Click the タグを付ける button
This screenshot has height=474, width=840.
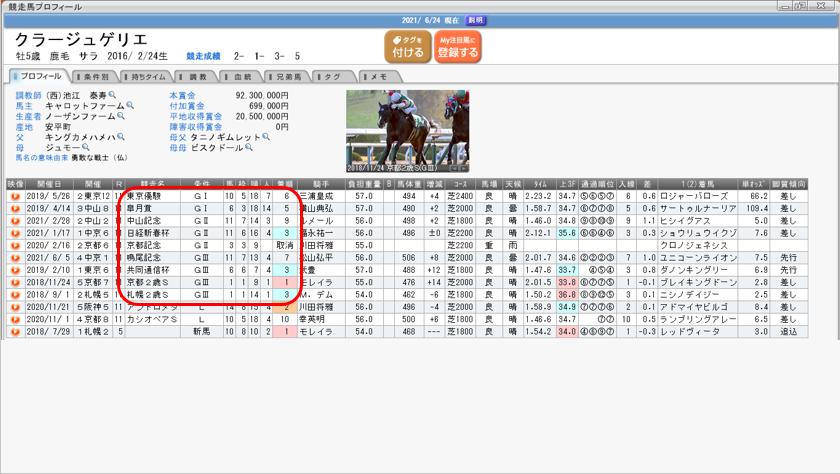tap(407, 47)
